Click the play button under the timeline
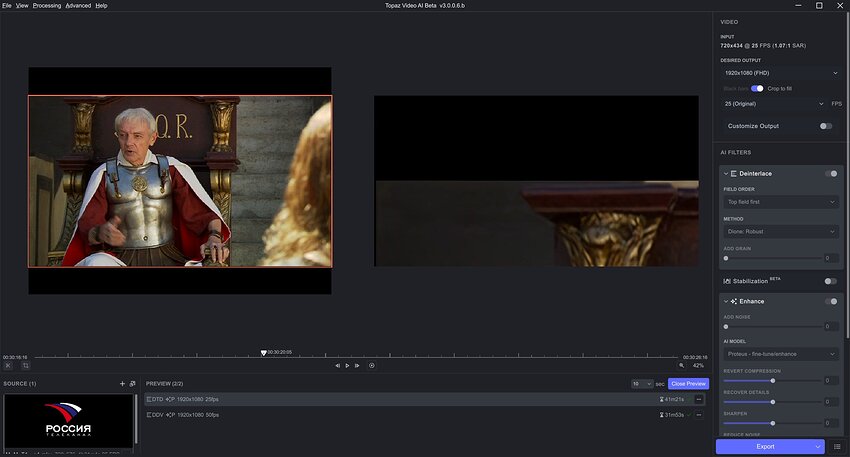The height and width of the screenshot is (457, 850). point(347,366)
